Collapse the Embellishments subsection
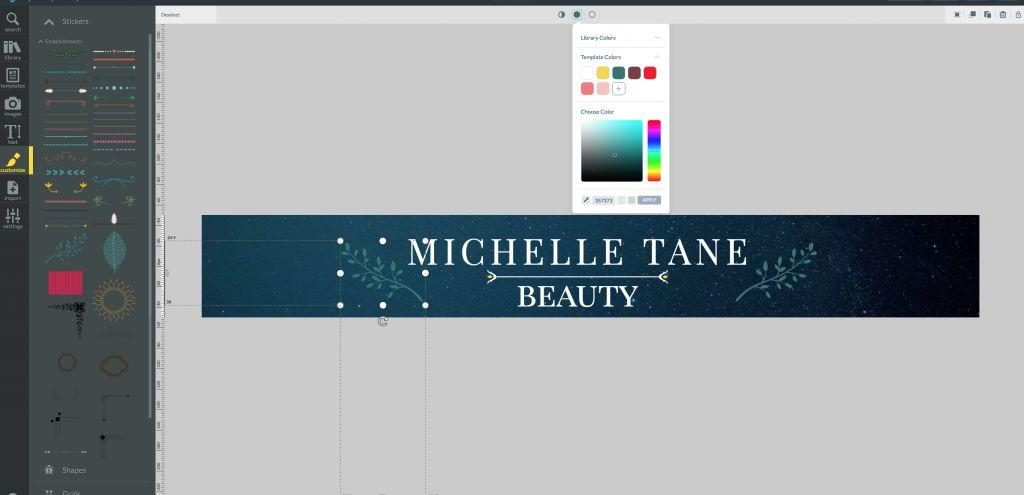 [40, 41]
